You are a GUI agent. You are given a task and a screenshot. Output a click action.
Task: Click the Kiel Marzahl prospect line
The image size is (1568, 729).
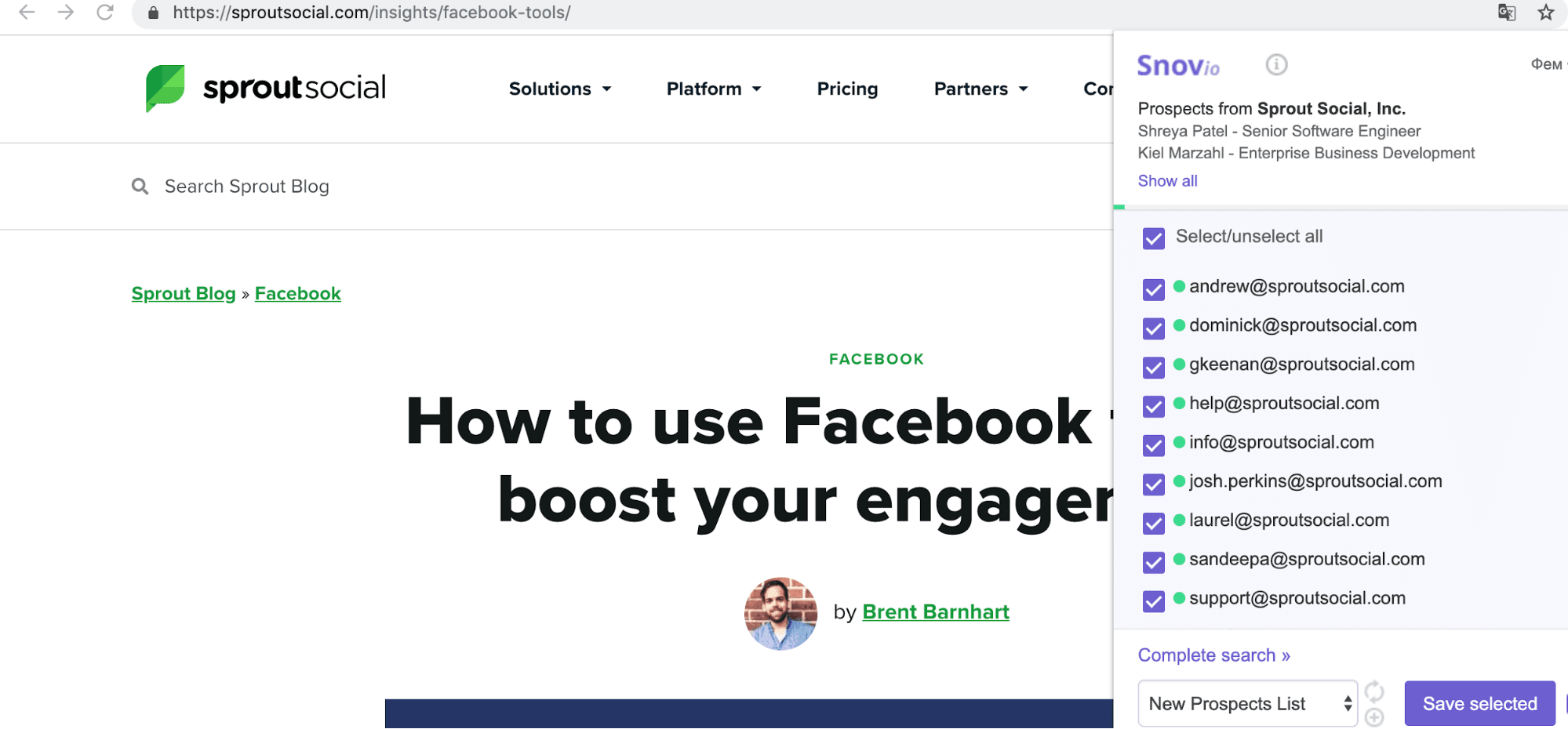click(1306, 153)
